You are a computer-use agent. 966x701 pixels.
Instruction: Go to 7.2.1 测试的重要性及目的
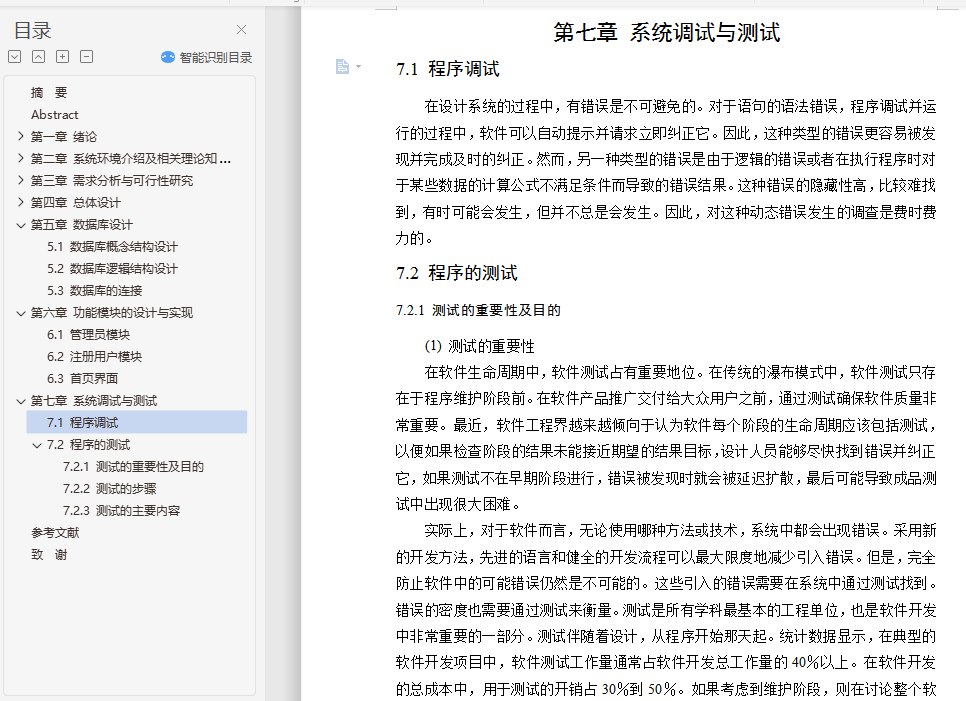133,467
